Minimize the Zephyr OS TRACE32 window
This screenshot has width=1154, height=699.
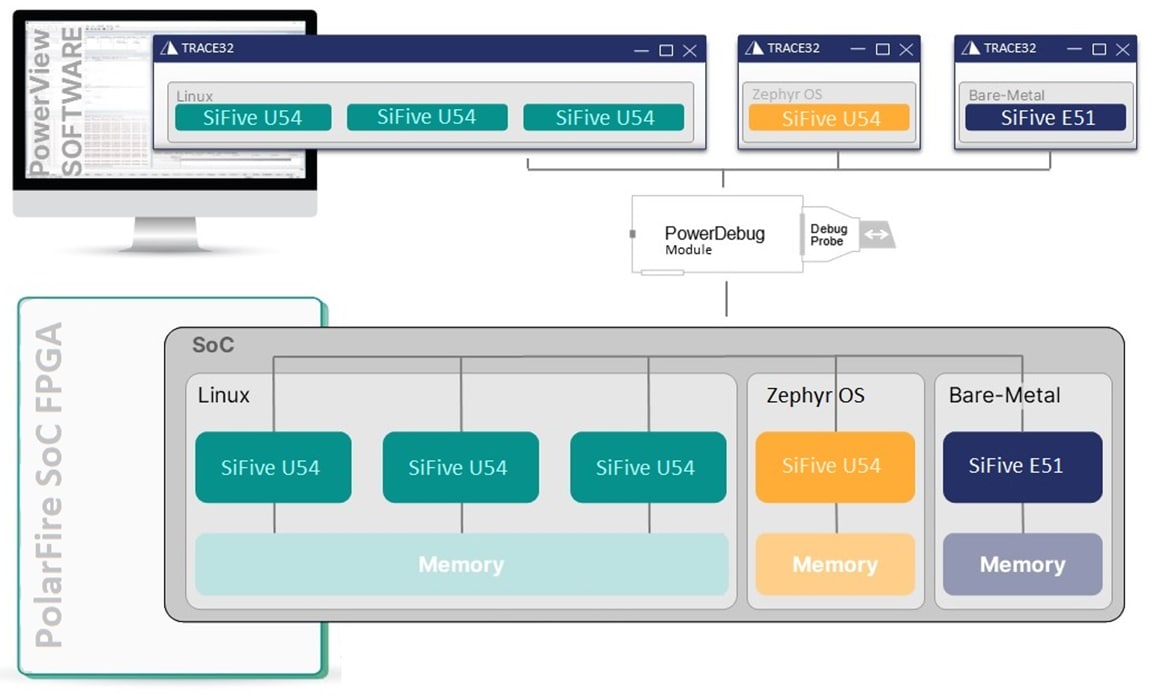click(857, 49)
